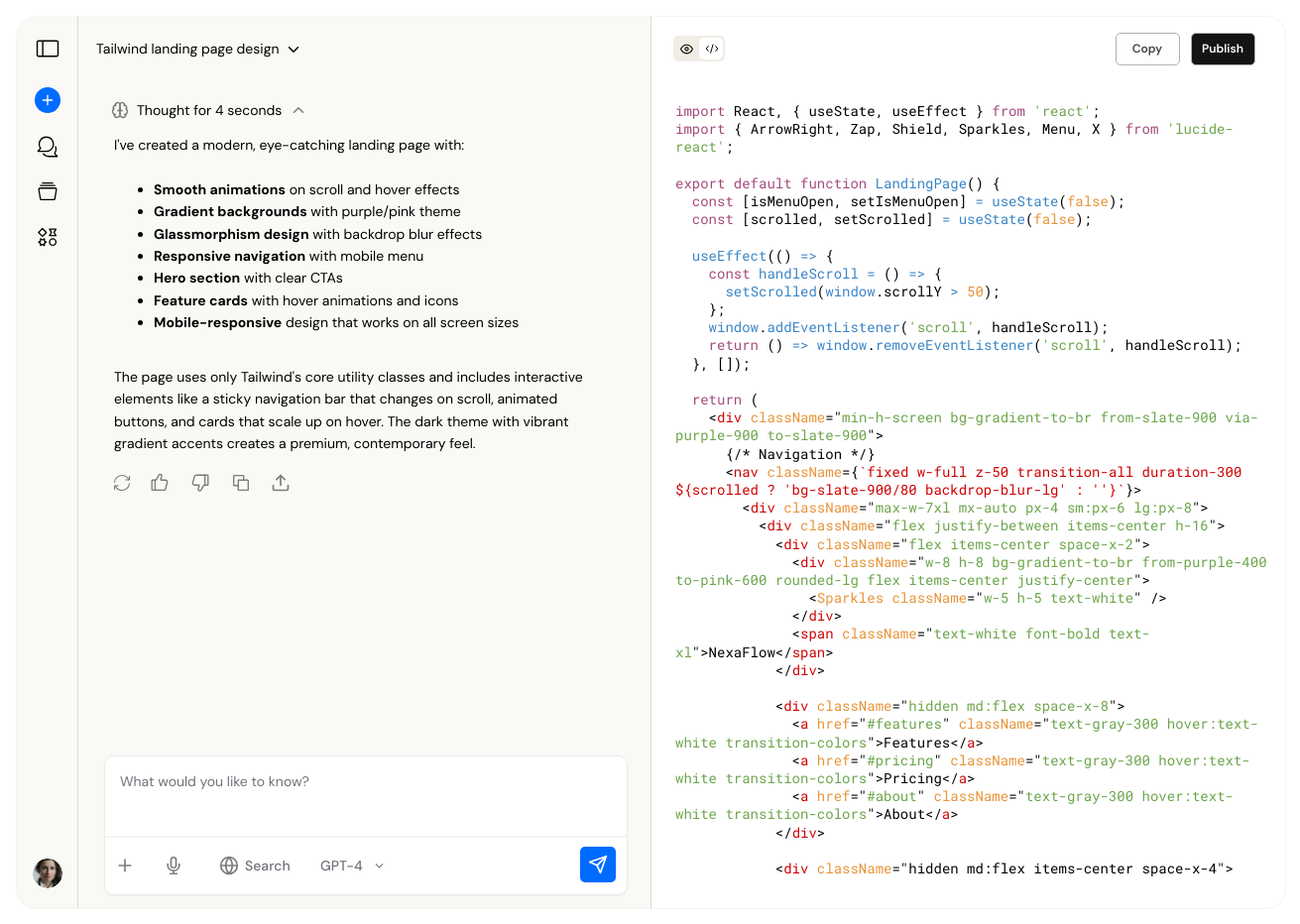This screenshot has height=924, width=1300.
Task: Send the message with the blue arrow button
Action: [x=598, y=865]
